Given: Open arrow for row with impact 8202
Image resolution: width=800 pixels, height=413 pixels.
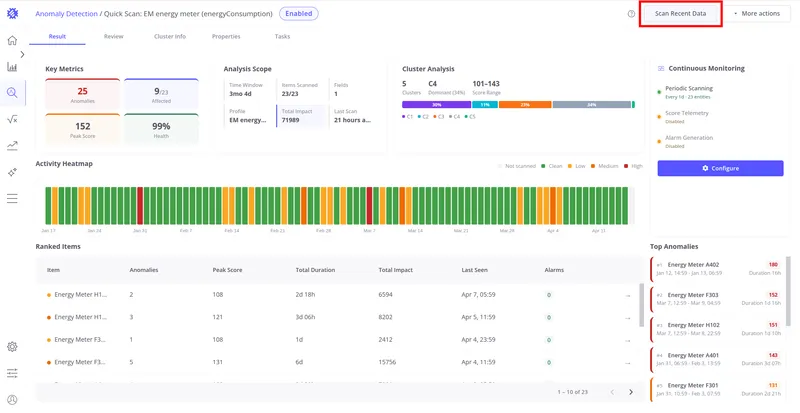Looking at the screenshot, I should tap(628, 318).
